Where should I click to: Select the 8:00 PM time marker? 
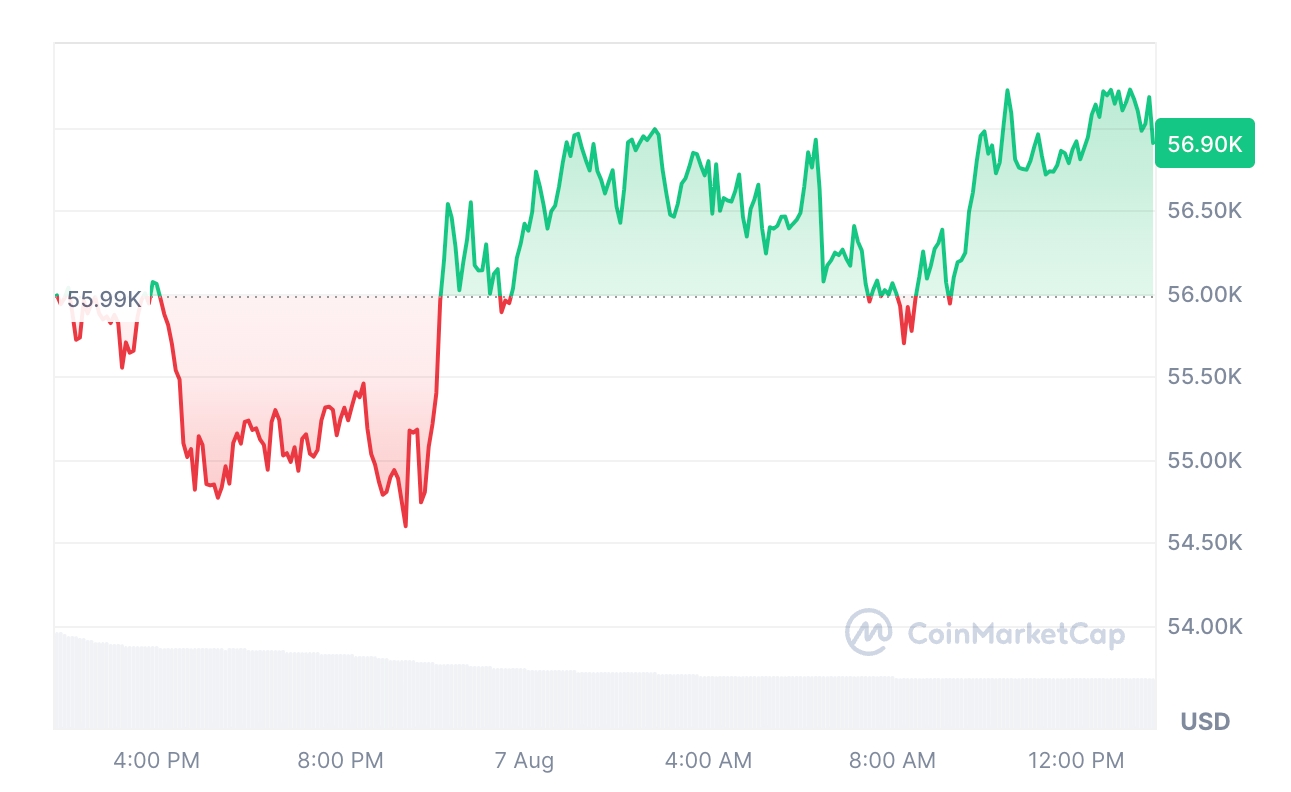(x=341, y=761)
